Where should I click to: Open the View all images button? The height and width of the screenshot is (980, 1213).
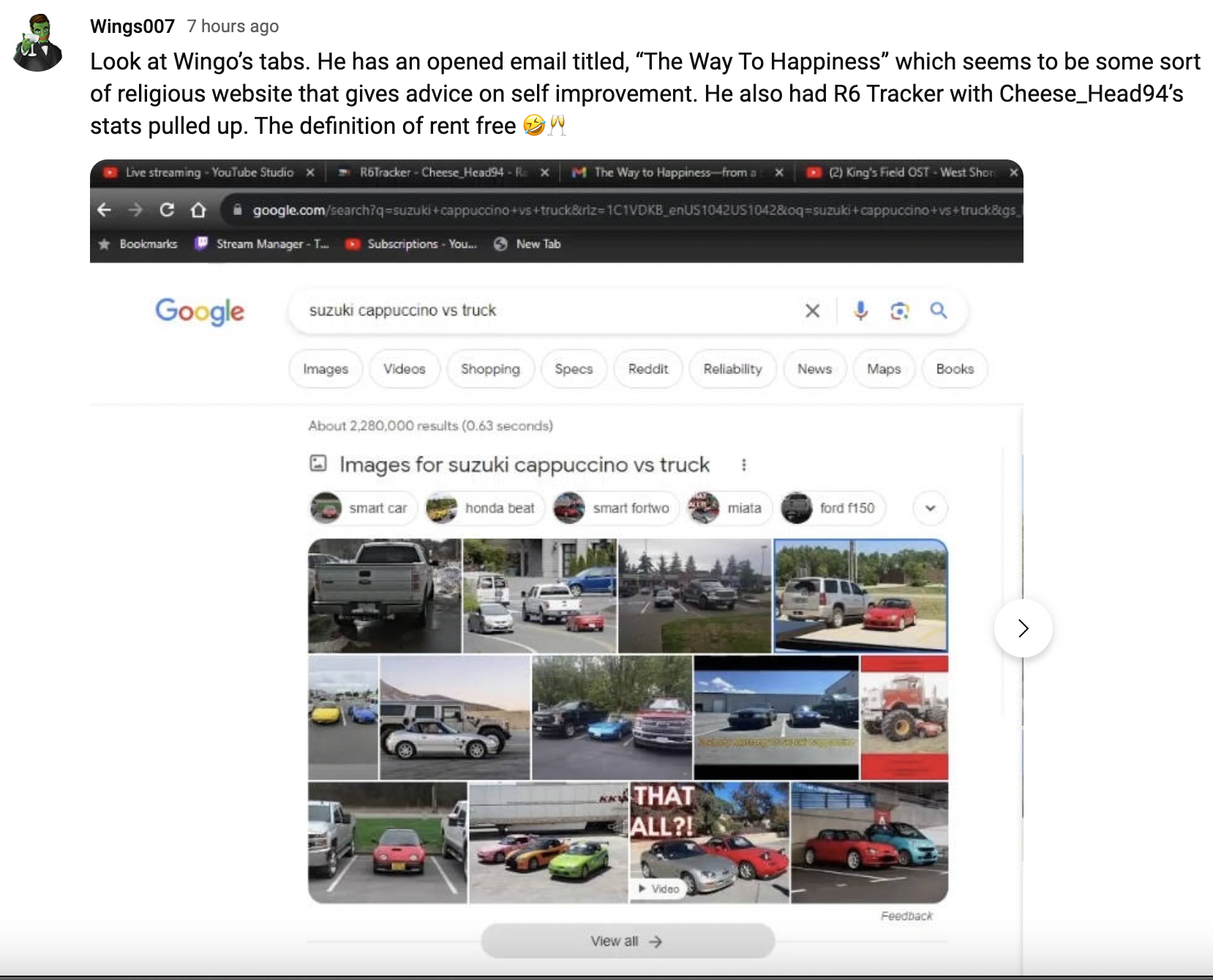[x=628, y=941]
